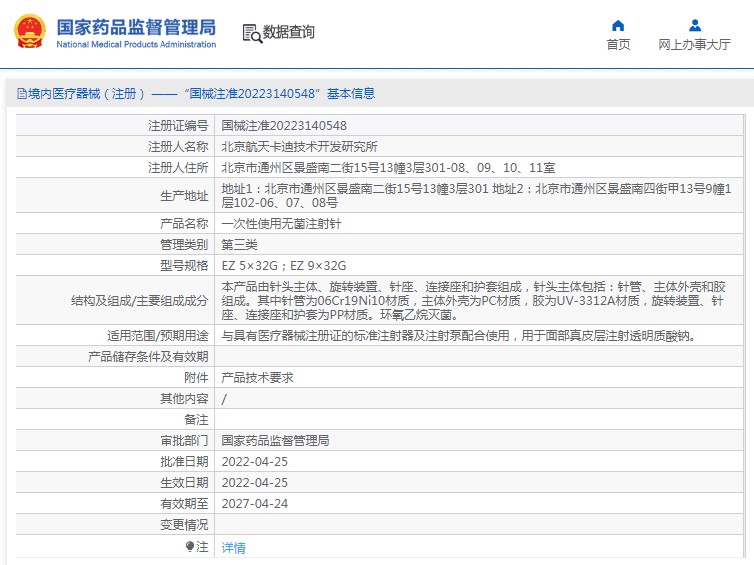Image resolution: width=754 pixels, height=565 pixels.
Task: Select the 注册人住所 address value
Action: coord(388,168)
